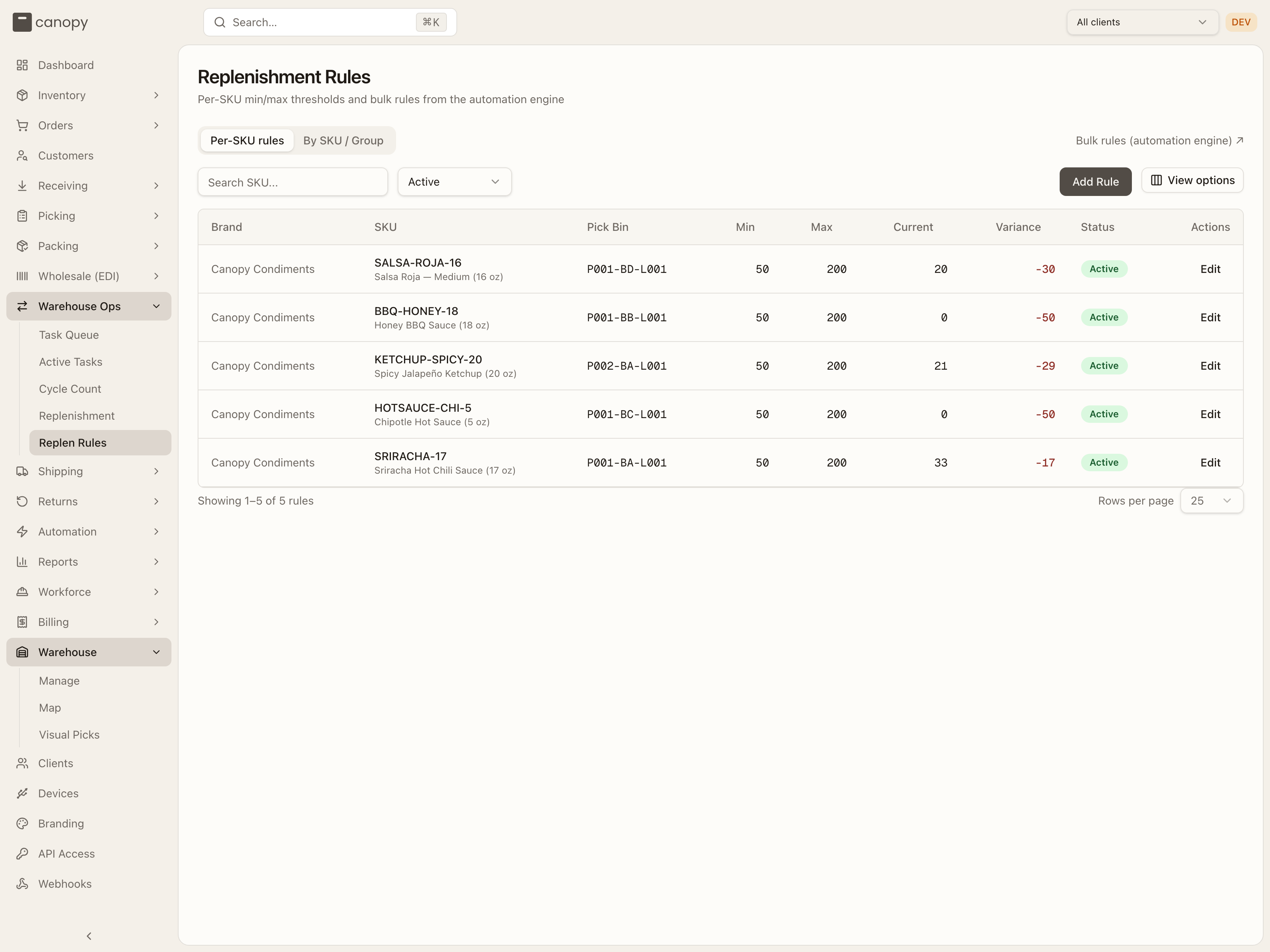The image size is (1270, 952).
Task: Open Cycle Count in sidebar
Action: click(70, 389)
